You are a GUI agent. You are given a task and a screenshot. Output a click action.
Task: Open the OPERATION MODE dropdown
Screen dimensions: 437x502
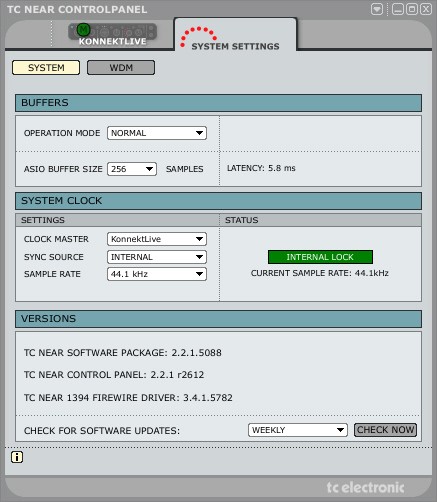click(x=157, y=133)
